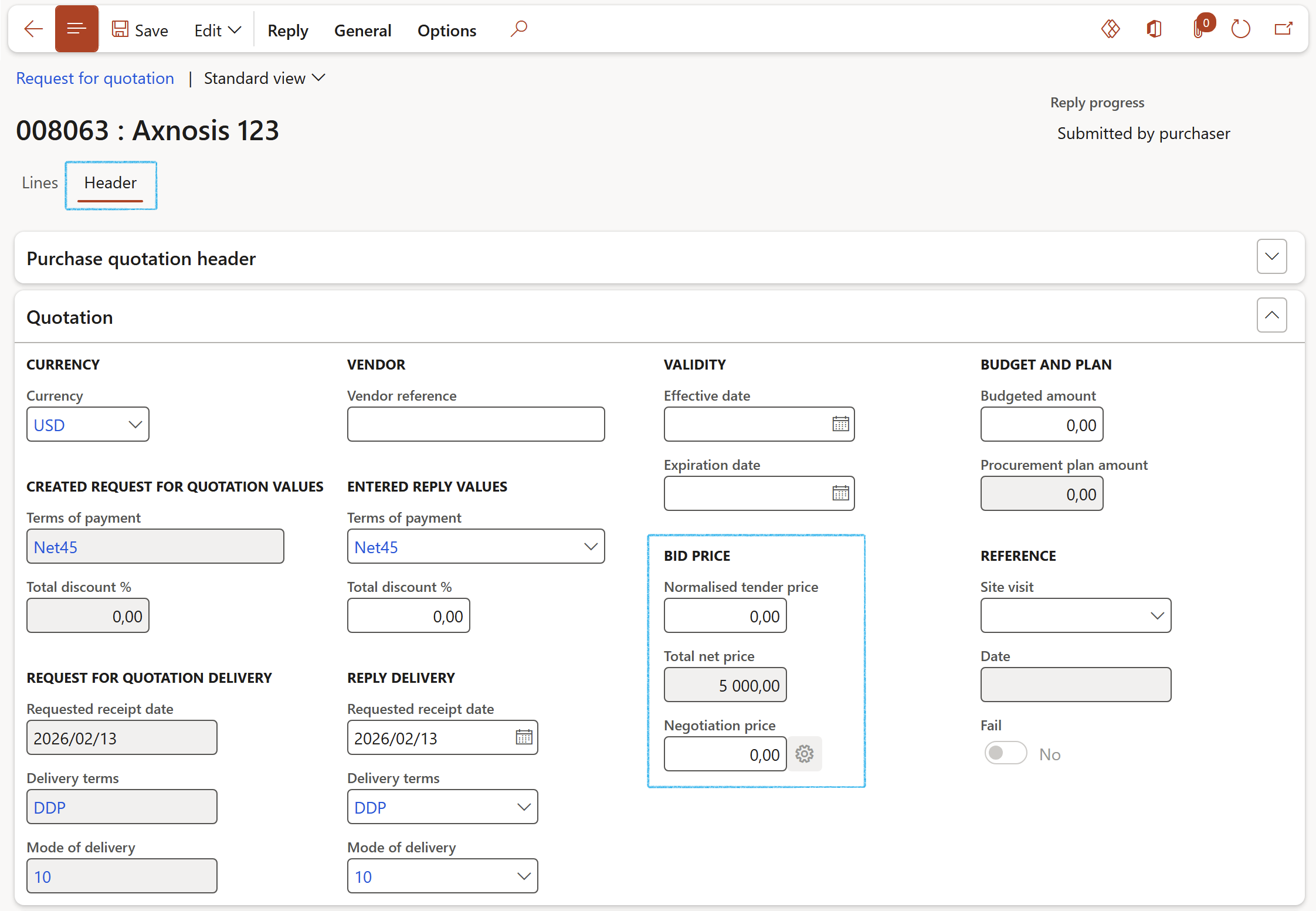Click the back arrow icon

click(x=33, y=29)
